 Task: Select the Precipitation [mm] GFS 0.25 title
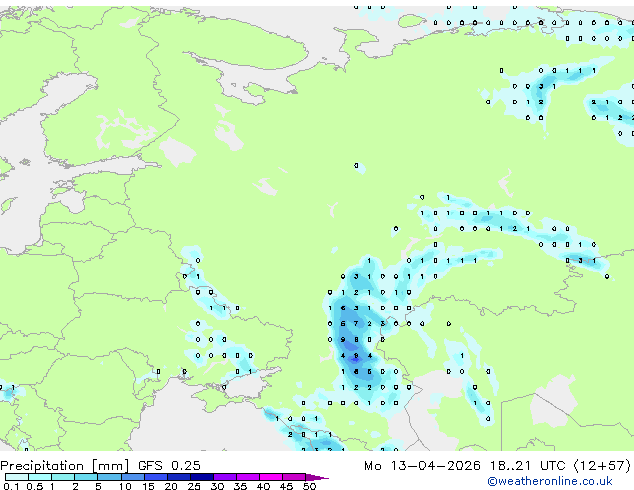point(100,466)
